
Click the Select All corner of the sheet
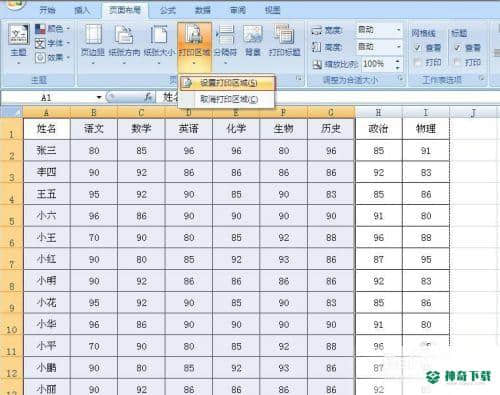(x=12, y=112)
